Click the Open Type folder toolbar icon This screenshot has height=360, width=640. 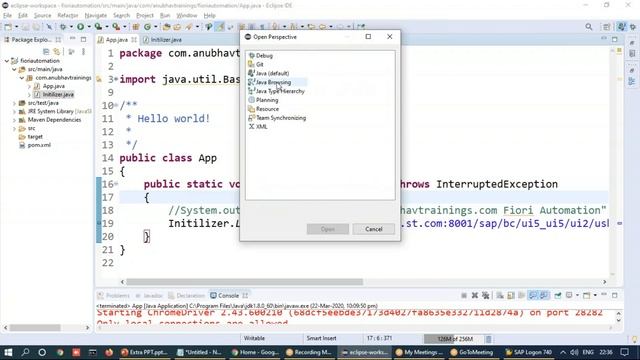(166, 27)
